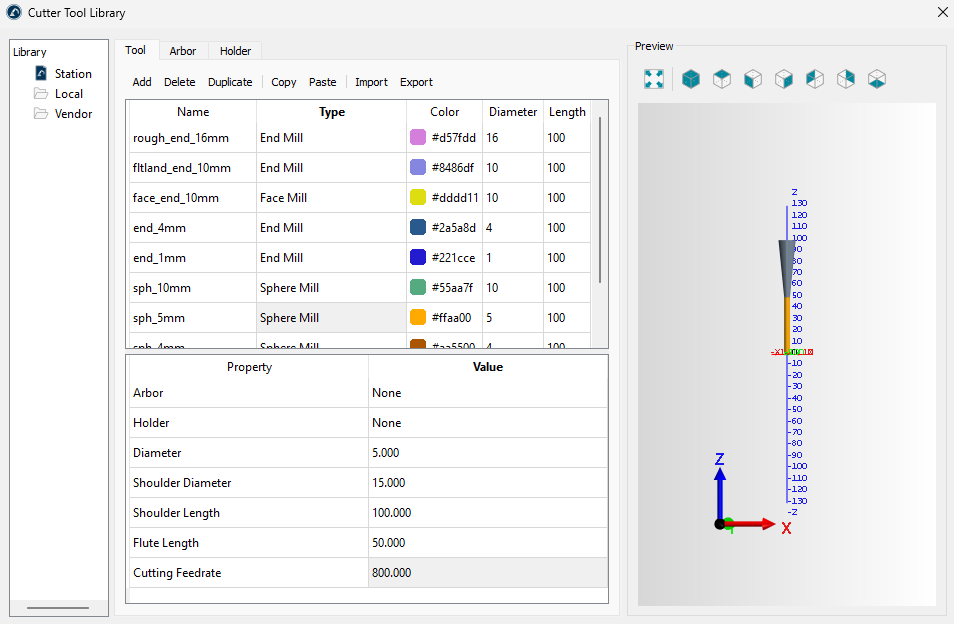Click the orange swatch for sph_5mm
Viewport: 954px width, 624px height.
click(x=418, y=318)
